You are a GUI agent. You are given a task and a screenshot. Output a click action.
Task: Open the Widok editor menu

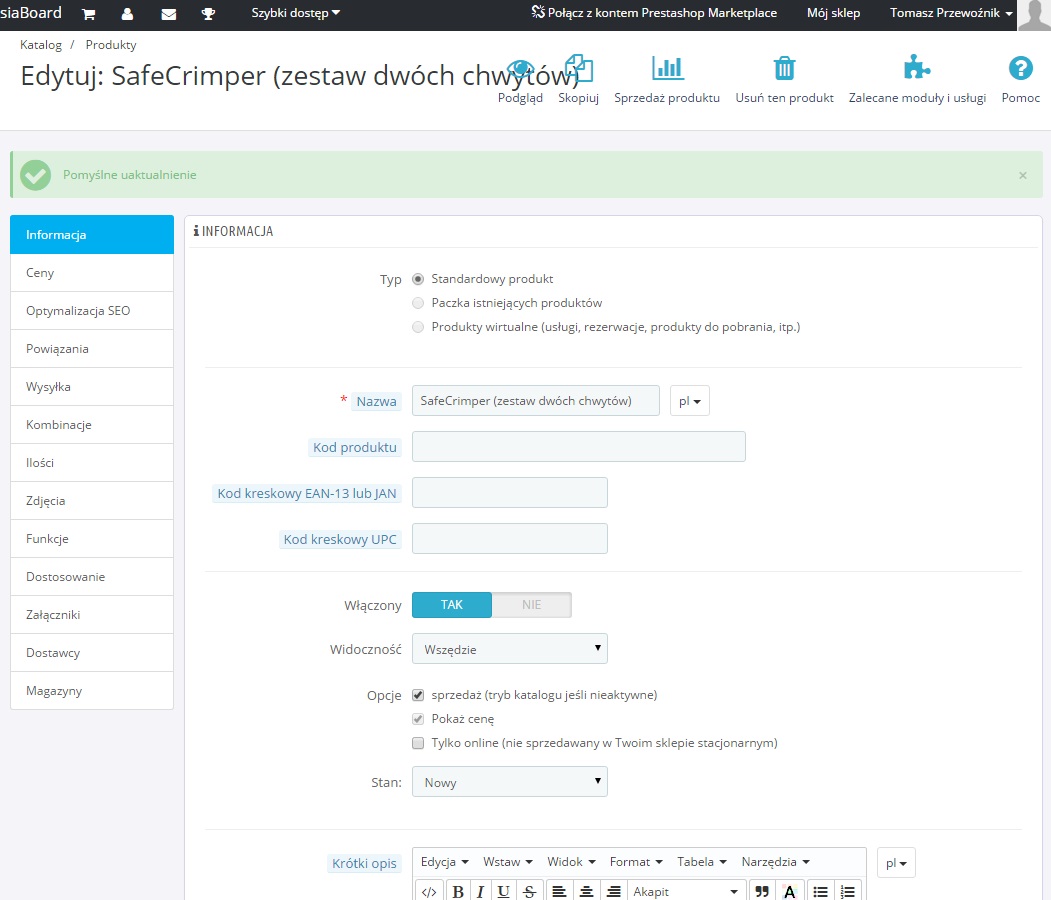[x=572, y=862]
